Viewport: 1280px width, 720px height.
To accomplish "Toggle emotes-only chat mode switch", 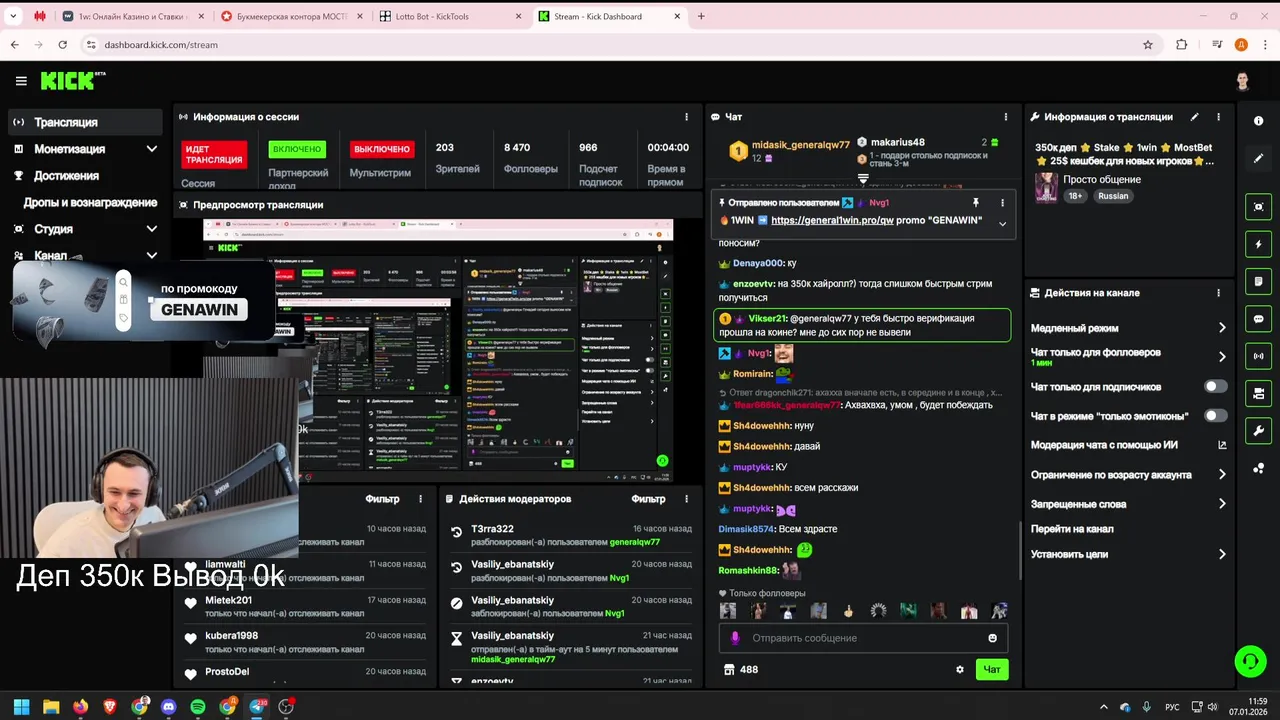I will [1215, 415].
